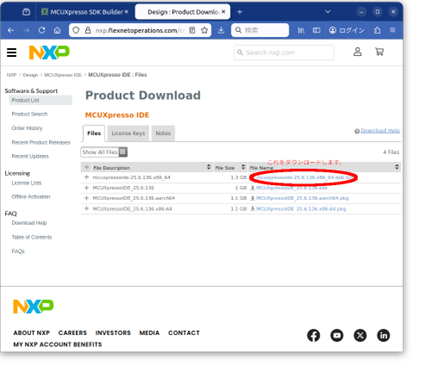The width and height of the screenshot is (425, 372).
Task: Expand the MCUXpressoIDE_25.6.136.x86-64 row
Action: pyautogui.click(x=87, y=208)
